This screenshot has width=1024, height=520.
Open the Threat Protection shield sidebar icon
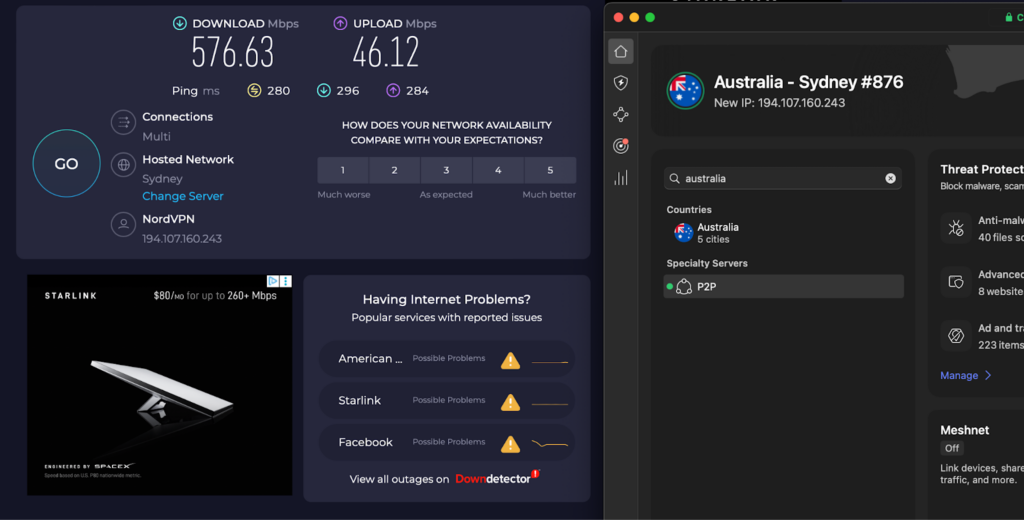(620, 82)
